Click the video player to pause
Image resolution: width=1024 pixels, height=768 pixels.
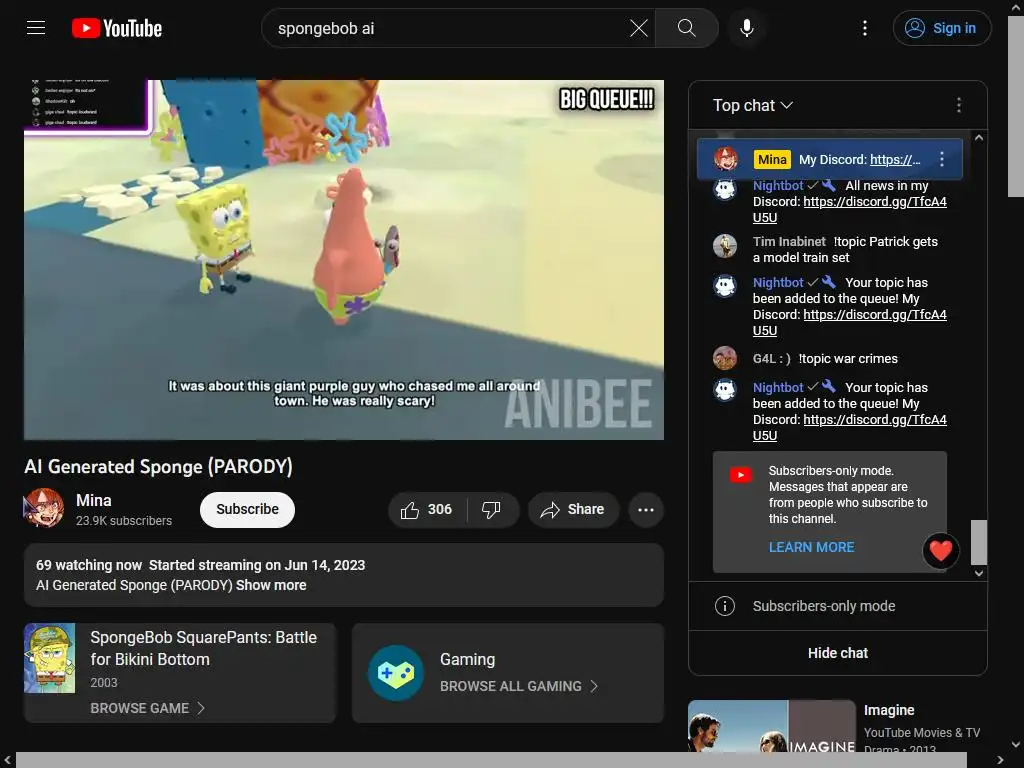click(344, 260)
